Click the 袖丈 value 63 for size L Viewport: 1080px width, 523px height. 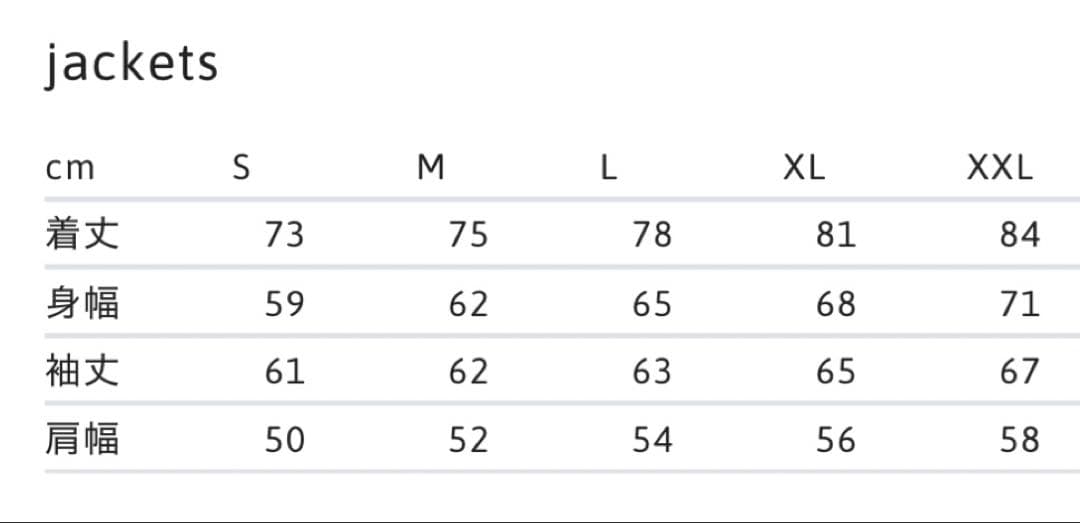pyautogui.click(x=652, y=372)
